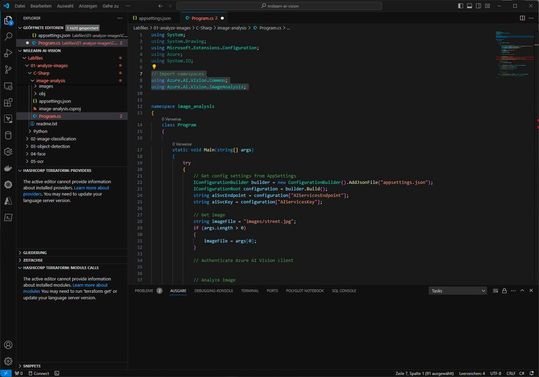Open the Remote Explorer view
This screenshot has height=377, width=539.
[8, 86]
